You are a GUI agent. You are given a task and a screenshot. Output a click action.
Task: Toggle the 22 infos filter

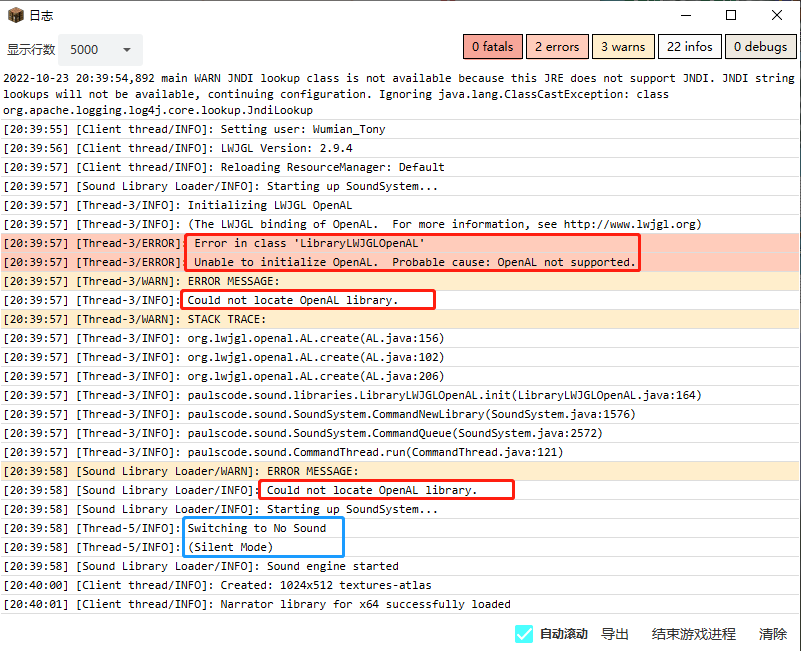click(x=690, y=47)
